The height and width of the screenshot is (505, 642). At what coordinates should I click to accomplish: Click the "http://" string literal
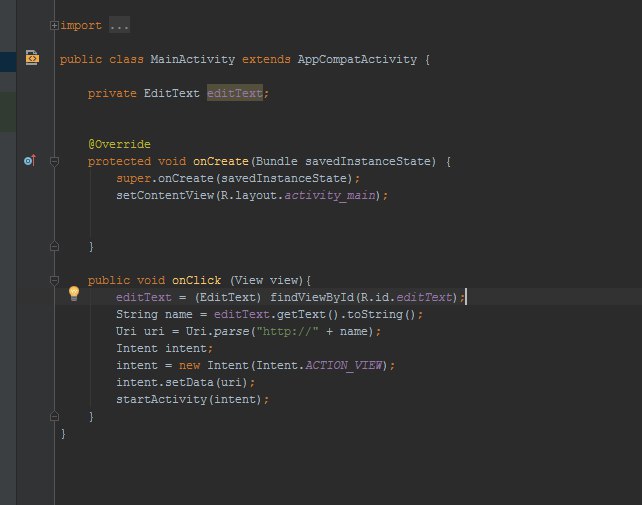coord(287,331)
